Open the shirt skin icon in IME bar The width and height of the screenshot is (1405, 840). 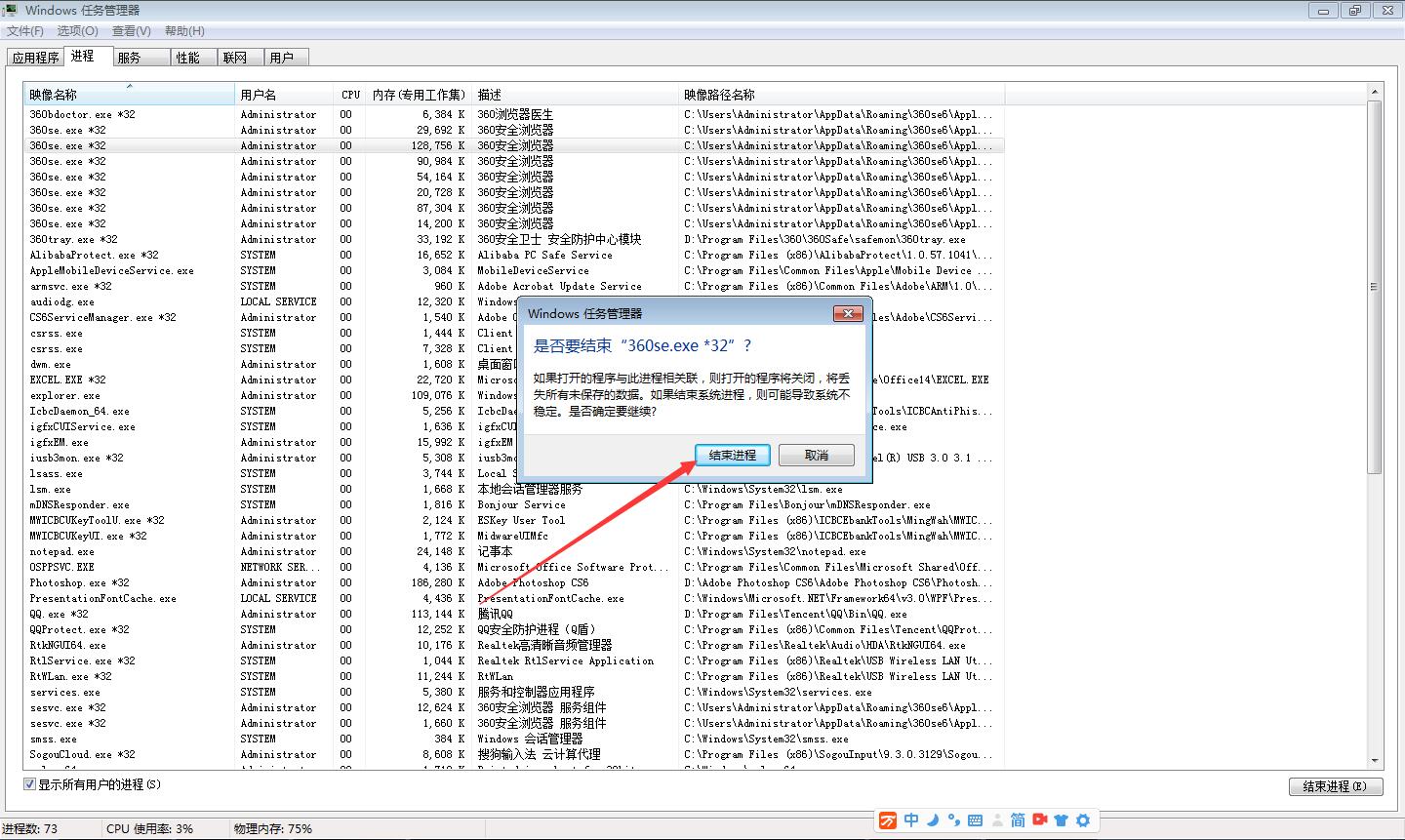1062,820
